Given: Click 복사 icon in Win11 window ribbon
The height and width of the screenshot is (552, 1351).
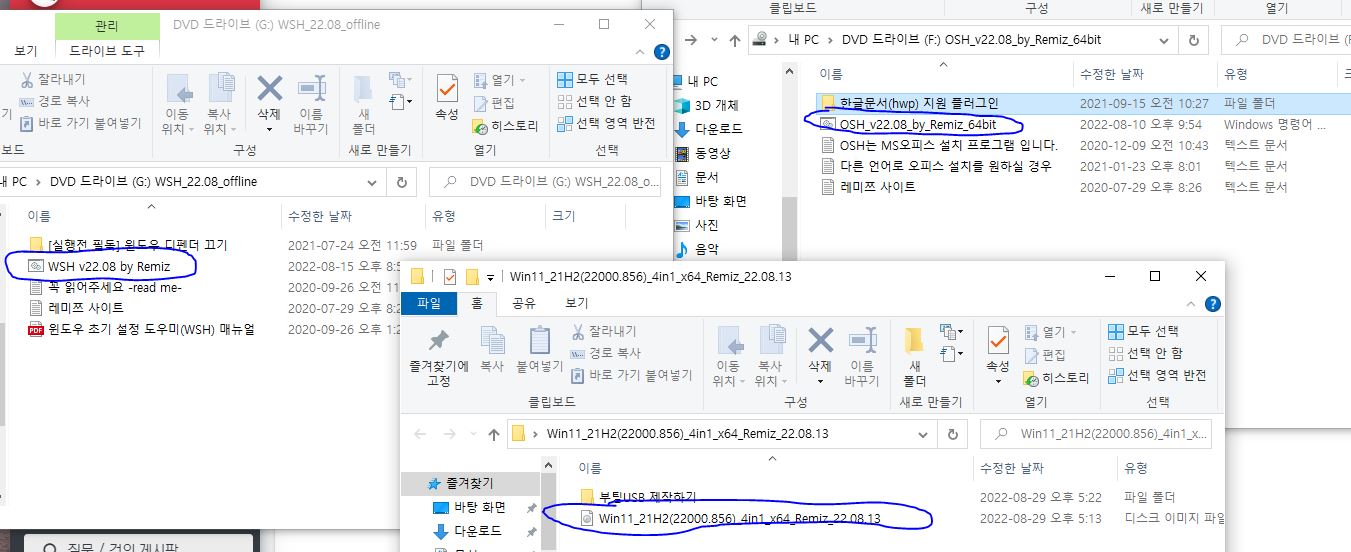Looking at the screenshot, I should coord(491,350).
